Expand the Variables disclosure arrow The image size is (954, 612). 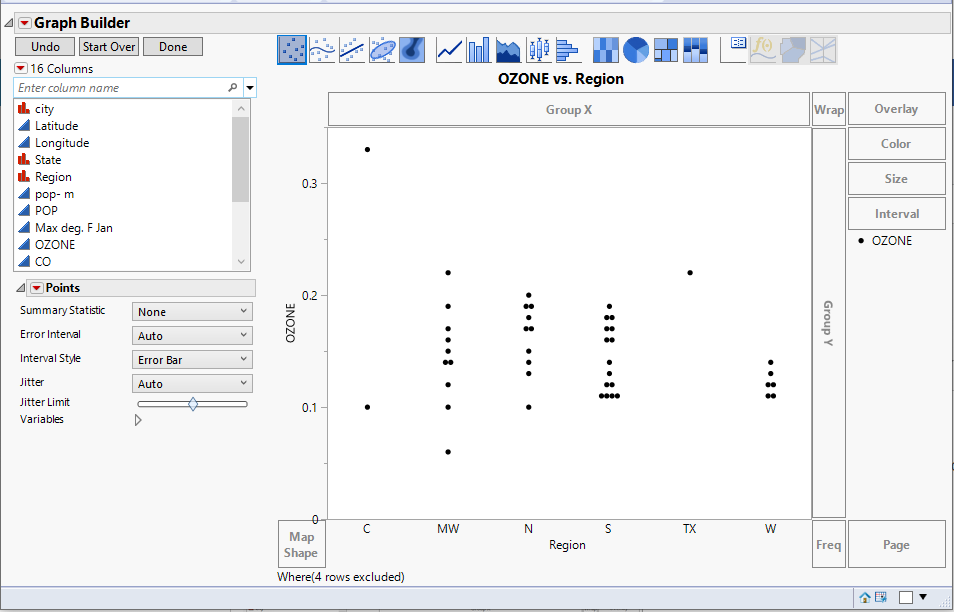tap(138, 419)
